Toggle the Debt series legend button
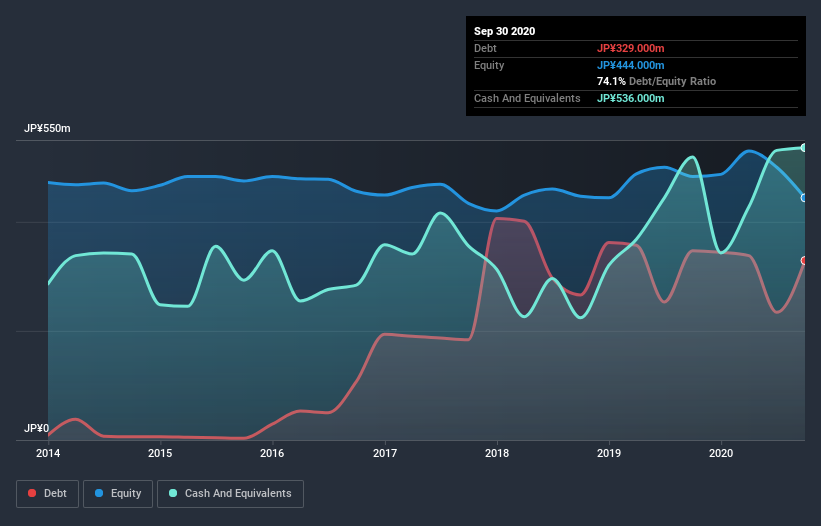Screen dimensions: 821x526 (47, 494)
